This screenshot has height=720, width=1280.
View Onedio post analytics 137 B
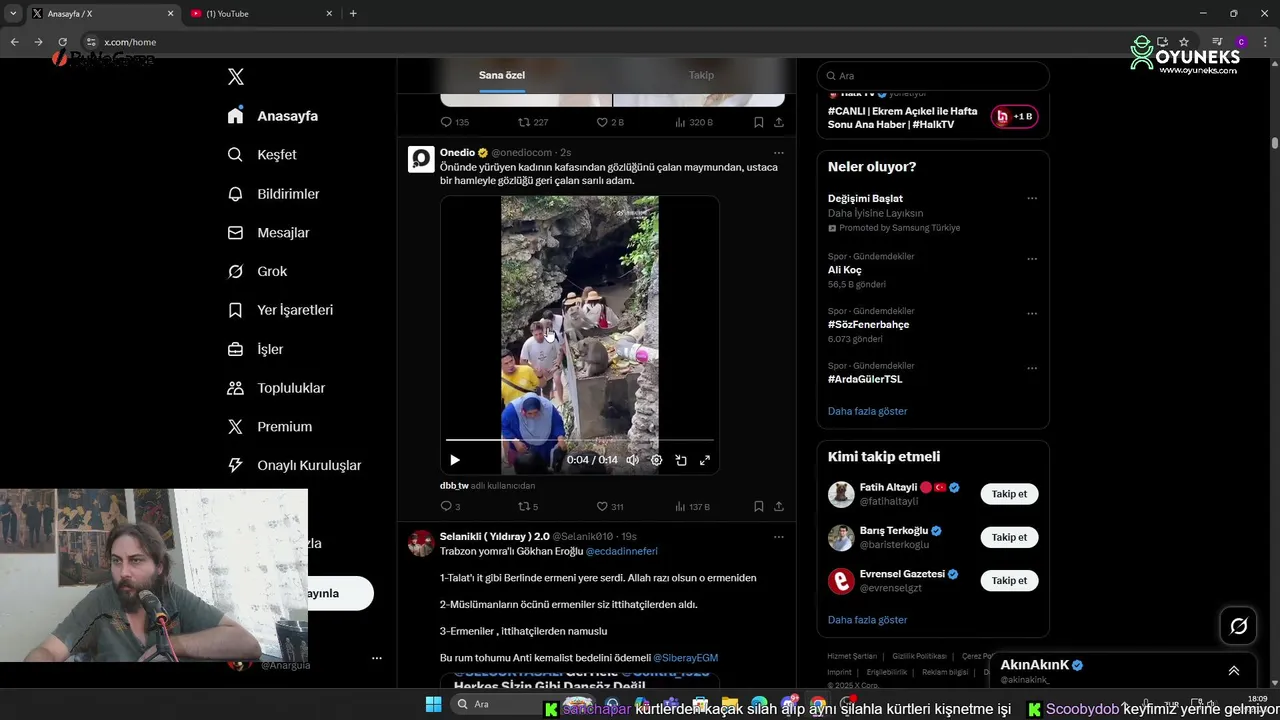pyautogui.click(x=692, y=507)
